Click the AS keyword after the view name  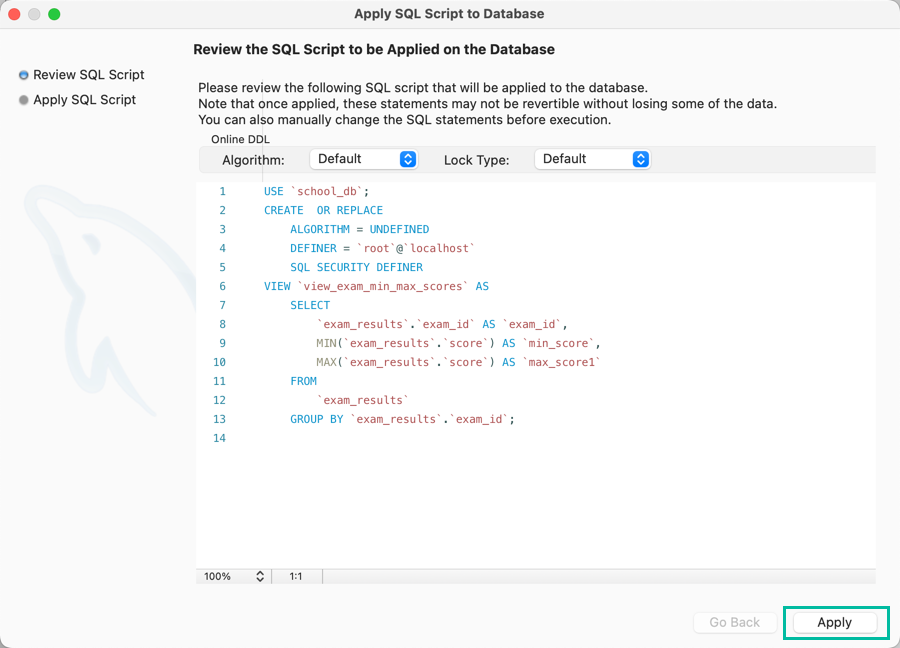pyautogui.click(x=482, y=286)
